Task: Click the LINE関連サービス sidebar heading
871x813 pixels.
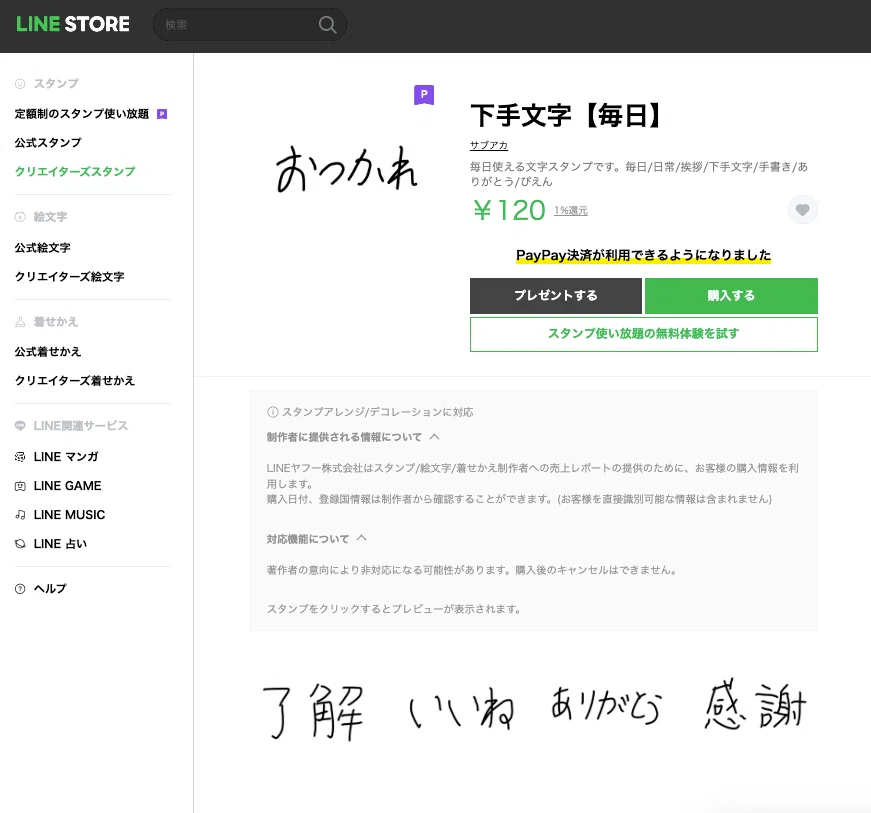Action: pos(81,426)
